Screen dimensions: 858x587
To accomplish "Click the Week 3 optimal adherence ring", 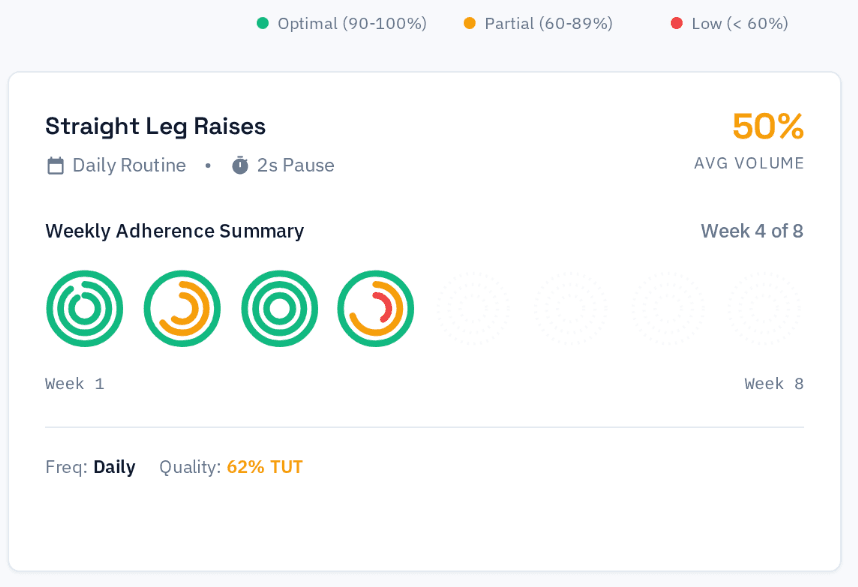I will [x=279, y=308].
